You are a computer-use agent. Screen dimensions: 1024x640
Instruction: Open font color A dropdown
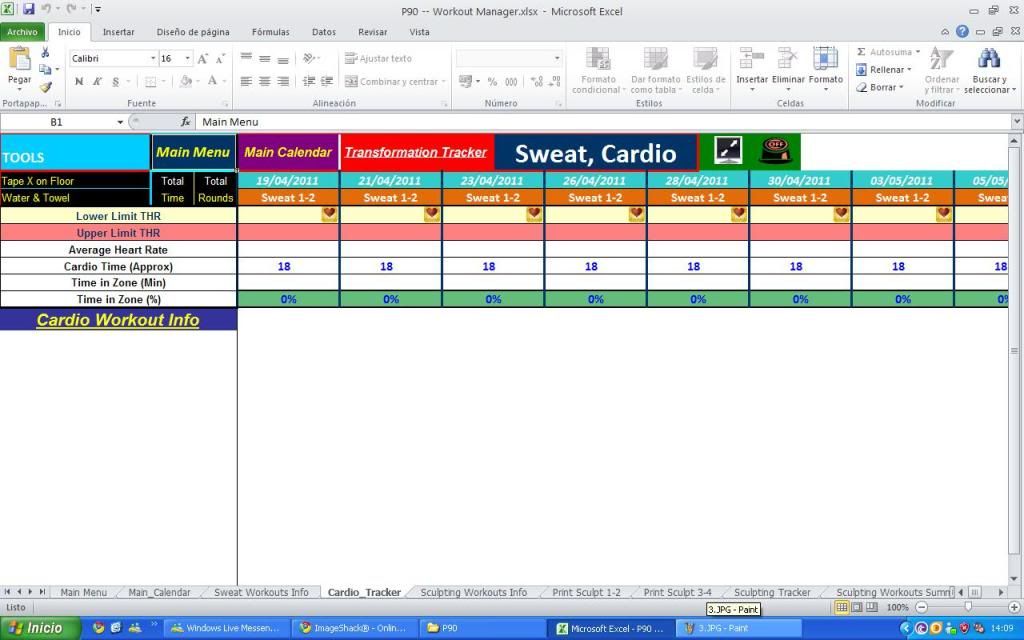click(x=224, y=82)
